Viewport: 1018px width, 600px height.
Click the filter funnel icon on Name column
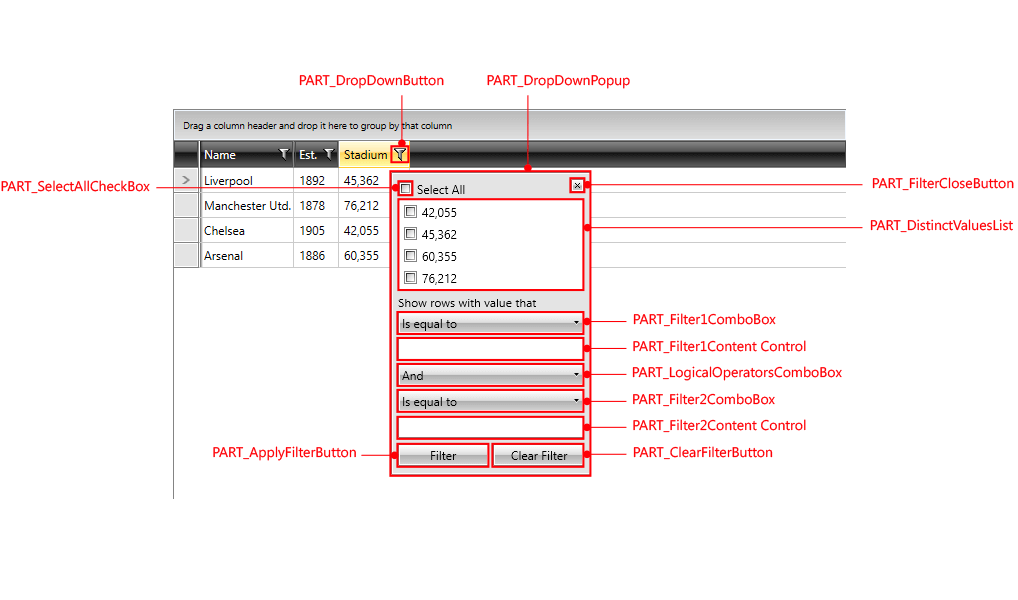pyautogui.click(x=283, y=154)
